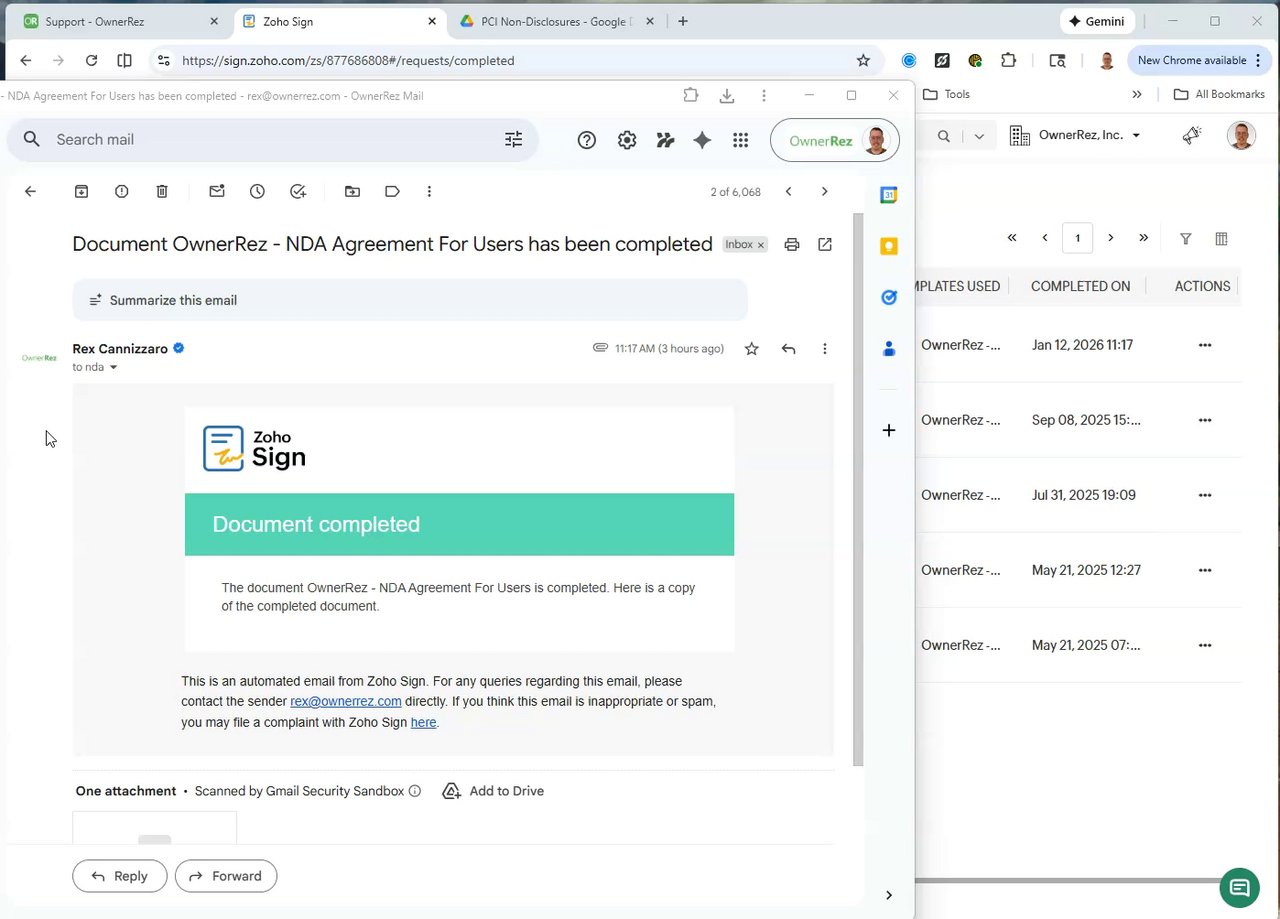Open Google apps grid
This screenshot has width=1280, height=919.
pyautogui.click(x=740, y=140)
